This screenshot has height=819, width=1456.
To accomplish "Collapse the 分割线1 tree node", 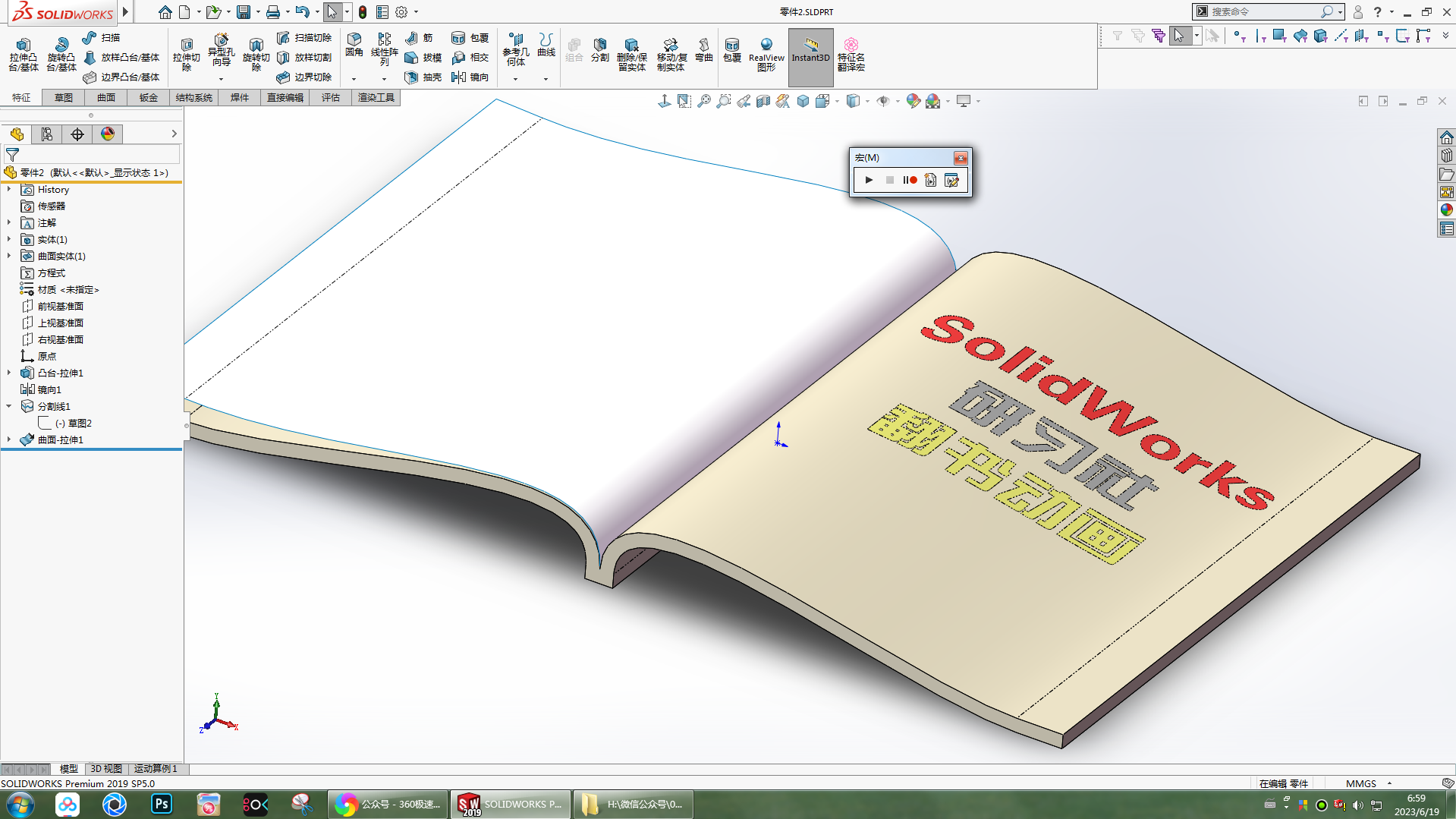I will tap(9, 406).
